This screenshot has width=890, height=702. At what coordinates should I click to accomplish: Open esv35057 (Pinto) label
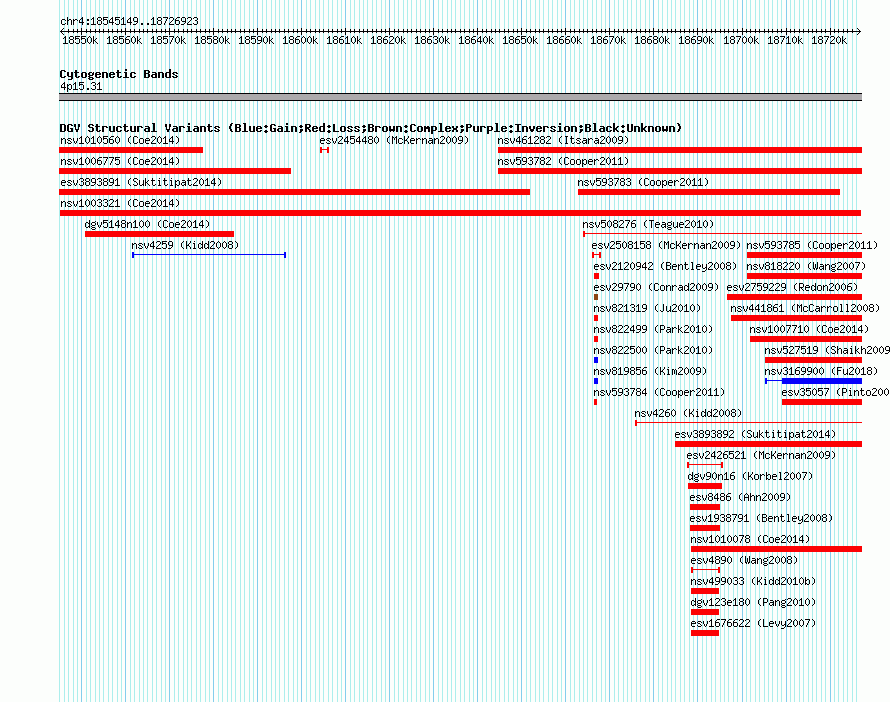[x=836, y=392]
